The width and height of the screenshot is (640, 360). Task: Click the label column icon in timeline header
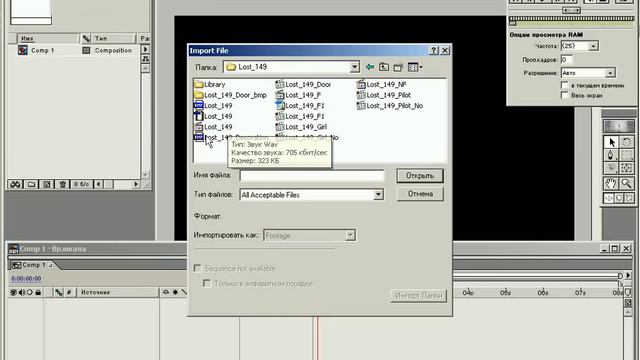click(x=59, y=292)
